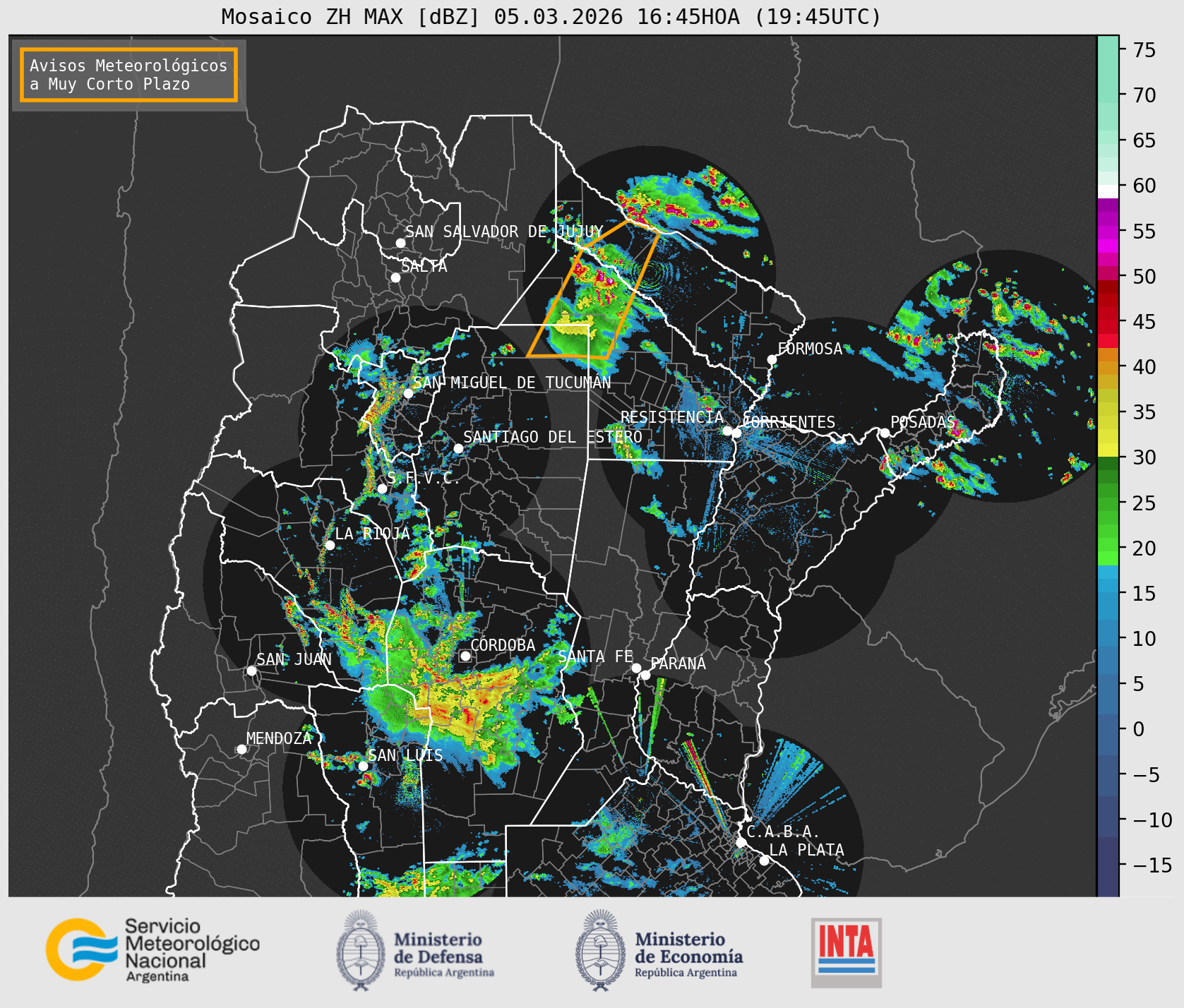Click the MENDOZA city marker dot
1184x1008 pixels.
(241, 749)
